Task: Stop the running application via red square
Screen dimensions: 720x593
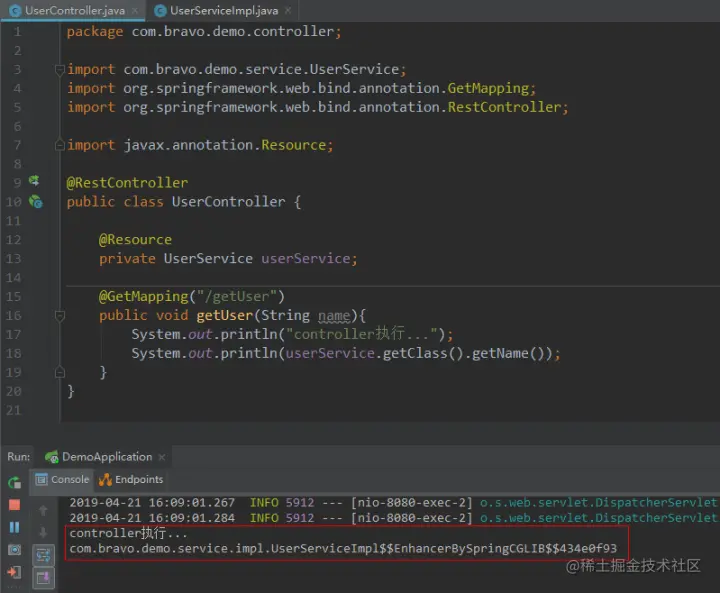Action: coord(14,505)
